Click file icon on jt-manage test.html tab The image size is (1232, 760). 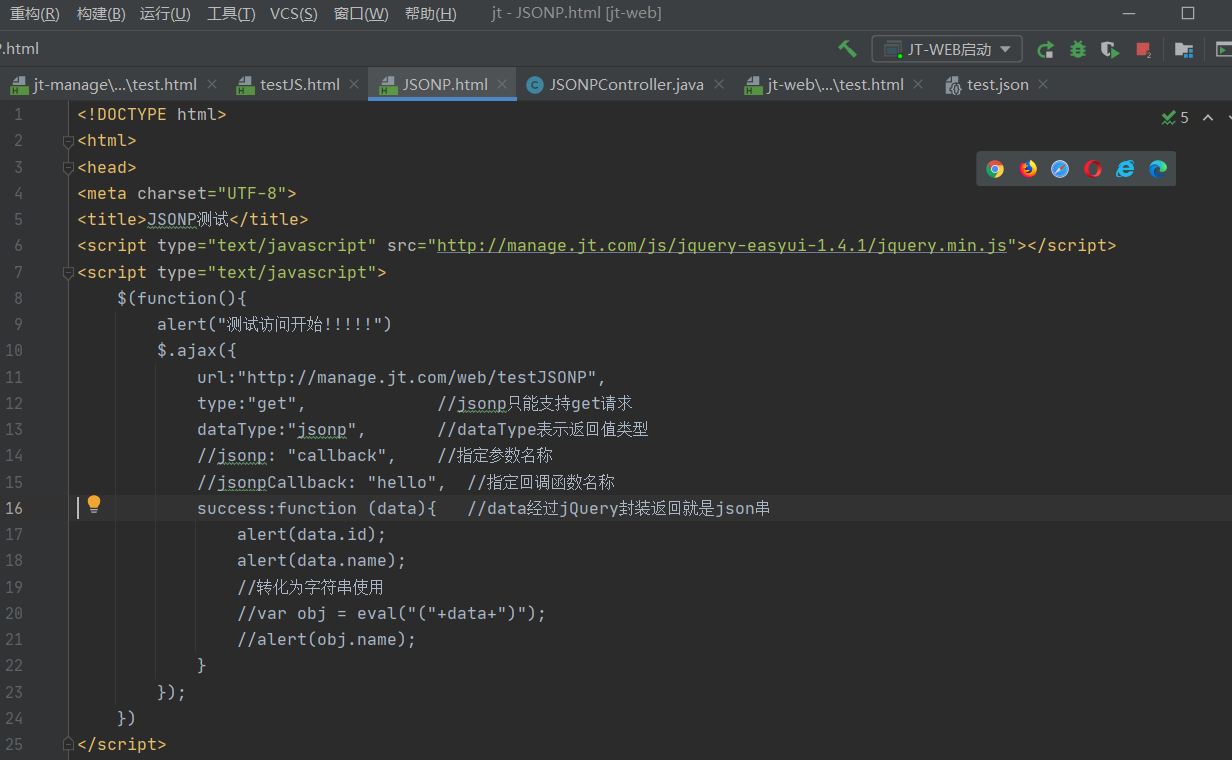(x=19, y=85)
